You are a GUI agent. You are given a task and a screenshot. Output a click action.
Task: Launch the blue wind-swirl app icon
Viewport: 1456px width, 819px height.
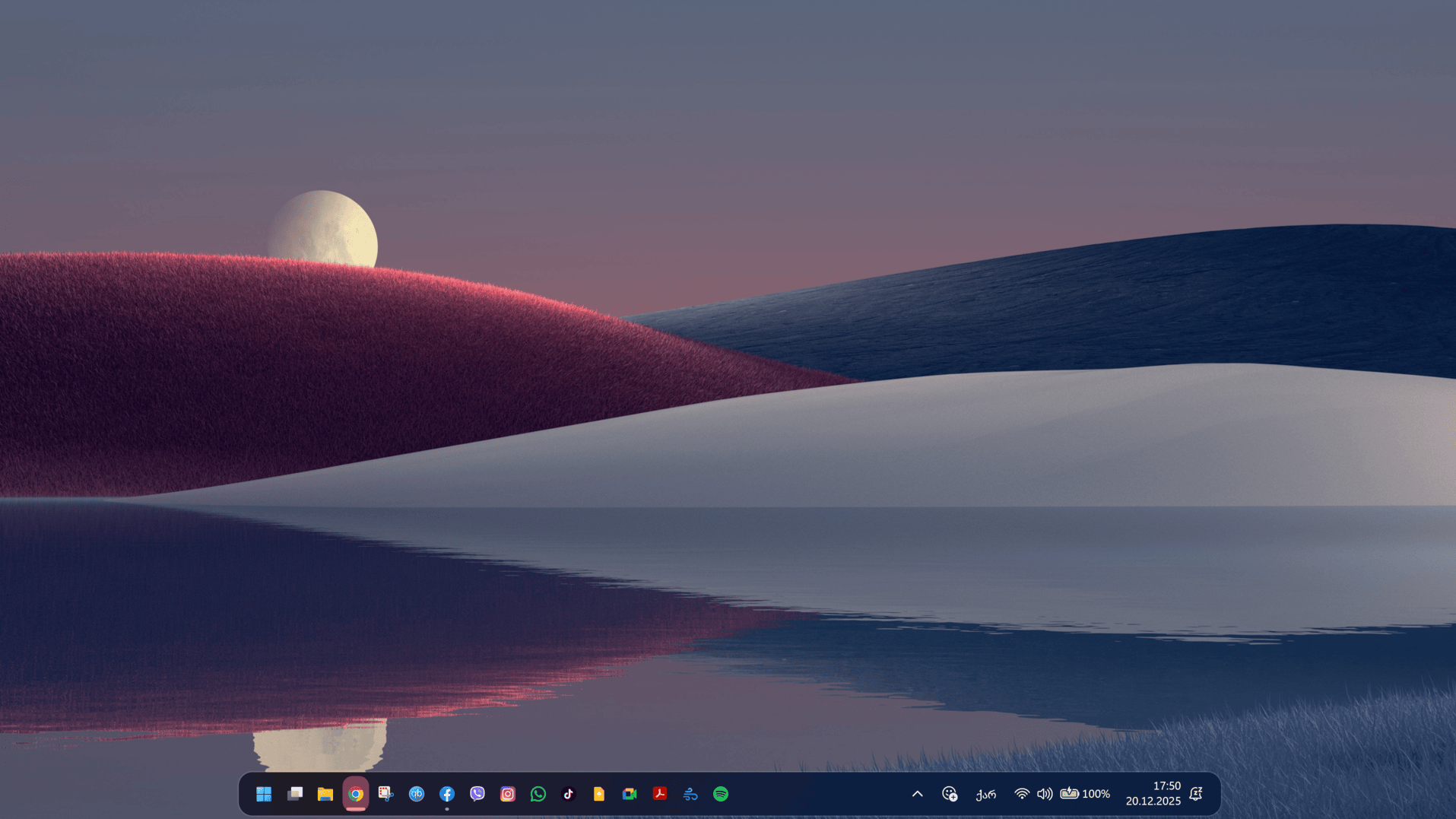(690, 794)
